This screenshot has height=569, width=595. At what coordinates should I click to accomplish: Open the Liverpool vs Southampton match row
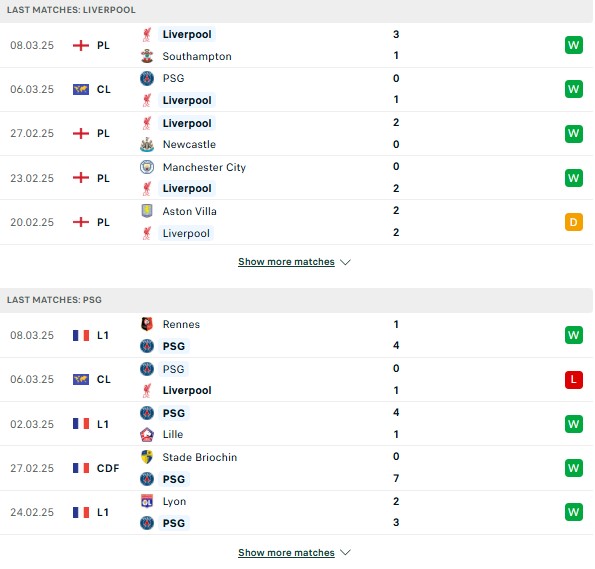[x=296, y=46]
